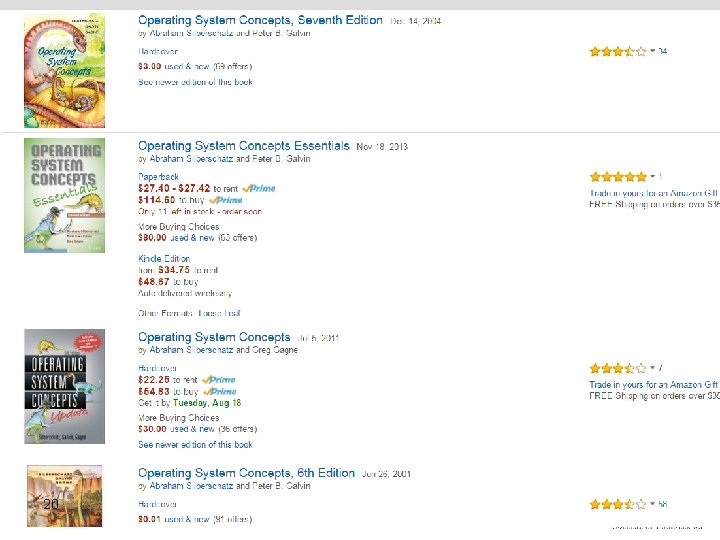The width and height of the screenshot is (720, 540).
Task: Open Operating System Concepts, 6th Edition title
Action: point(246,473)
